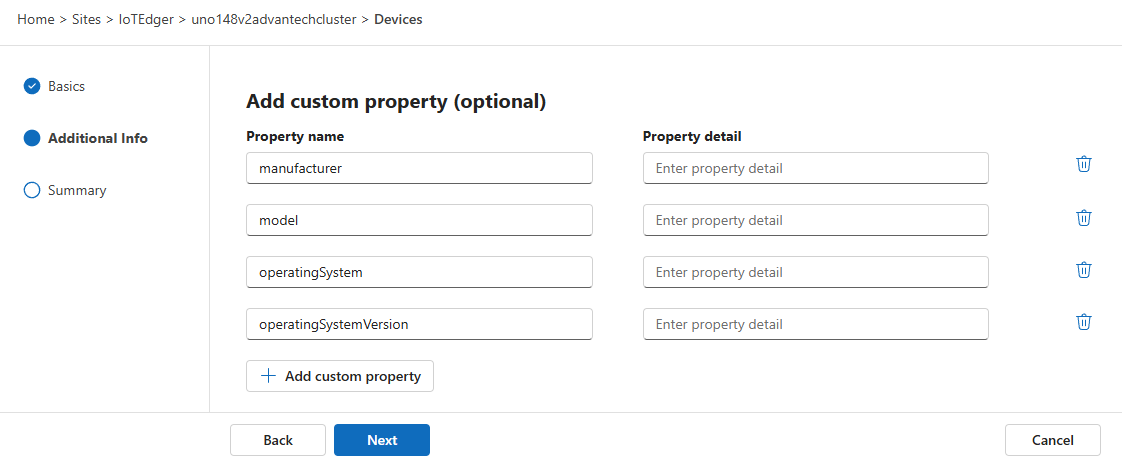
Task: Cancel the device creation wizard
Action: click(1052, 440)
